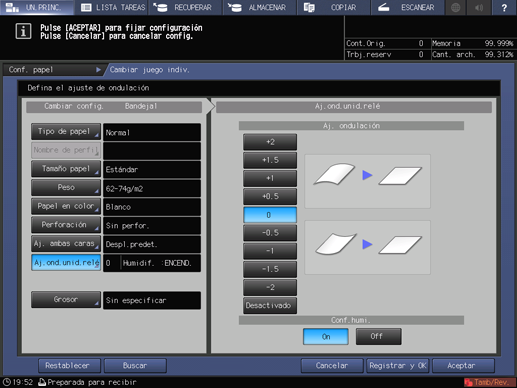Image resolution: width=517 pixels, height=388 pixels.
Task: Click the globe network icon
Action: [x=455, y=7]
